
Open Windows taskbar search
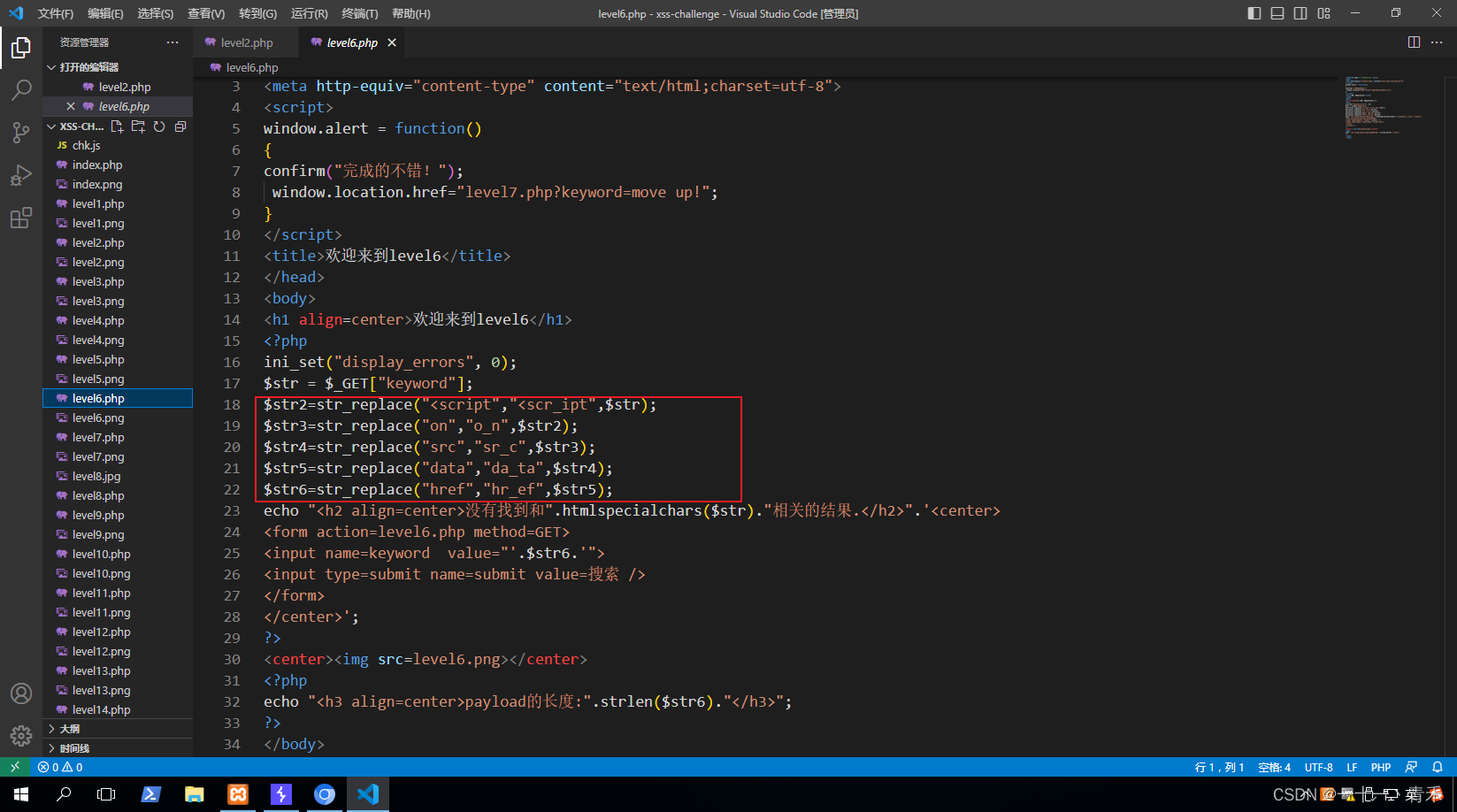64,794
